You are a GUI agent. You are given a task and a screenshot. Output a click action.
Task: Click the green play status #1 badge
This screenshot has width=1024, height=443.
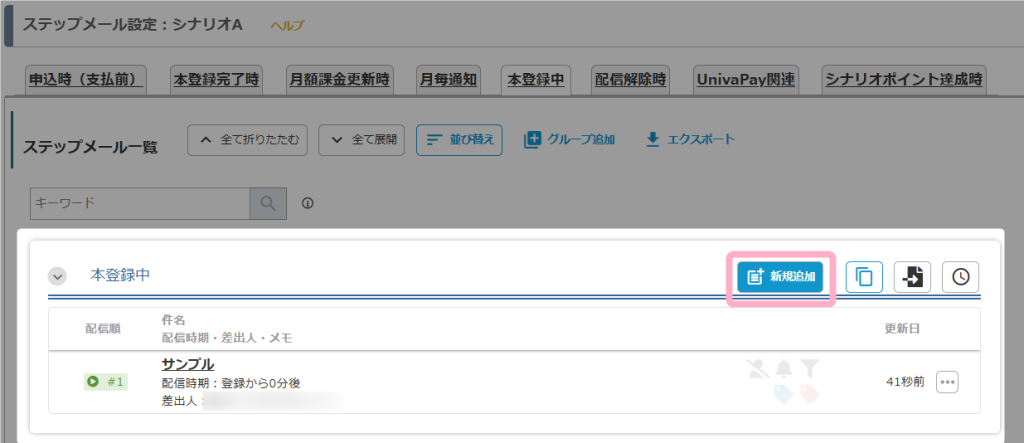[x=105, y=381]
